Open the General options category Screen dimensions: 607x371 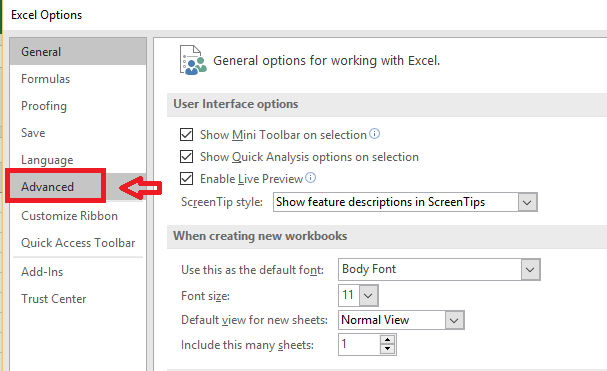click(x=78, y=52)
